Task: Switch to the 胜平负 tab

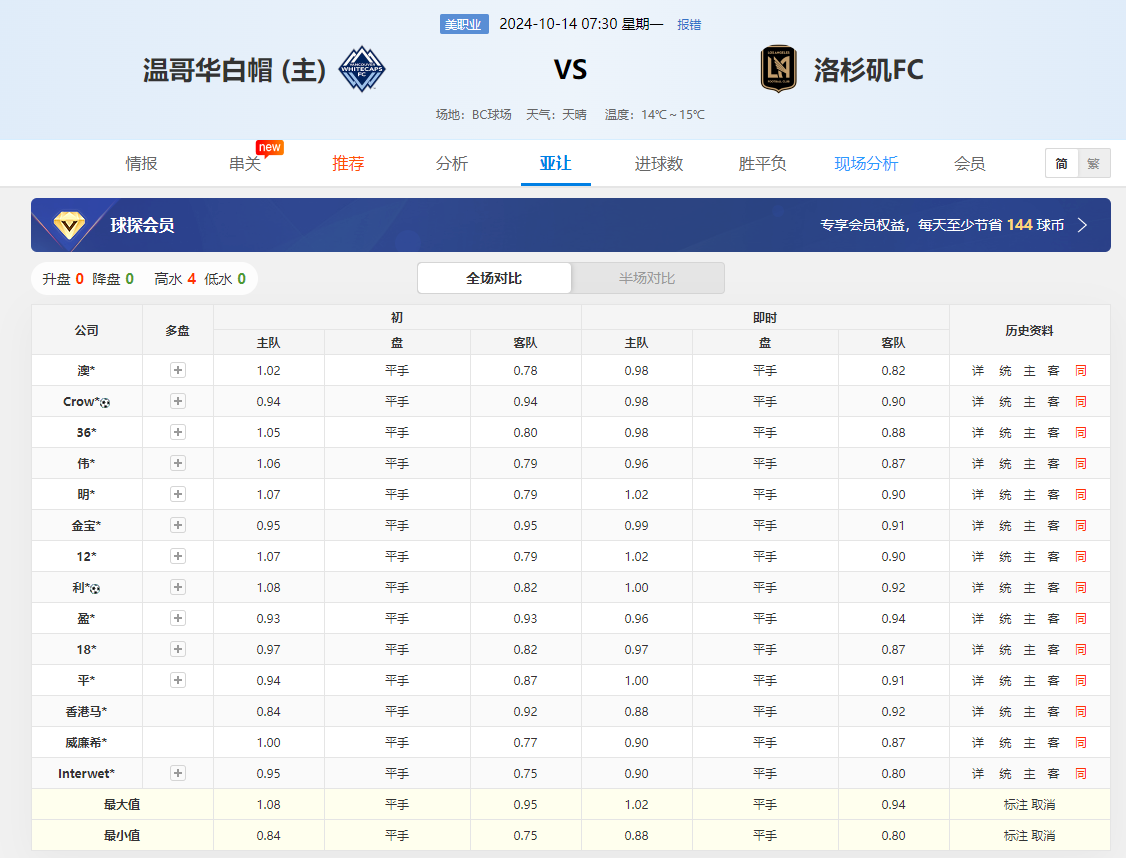Action: click(762, 164)
